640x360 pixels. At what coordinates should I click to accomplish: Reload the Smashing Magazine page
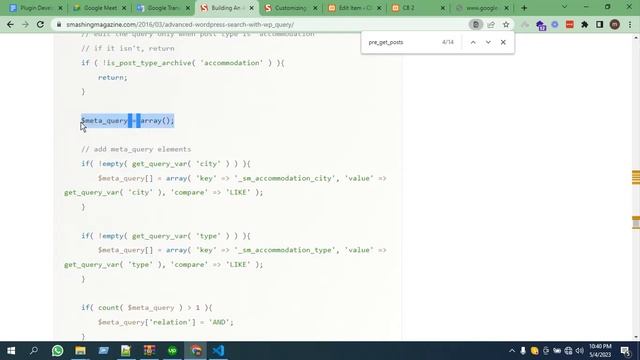click(40, 24)
